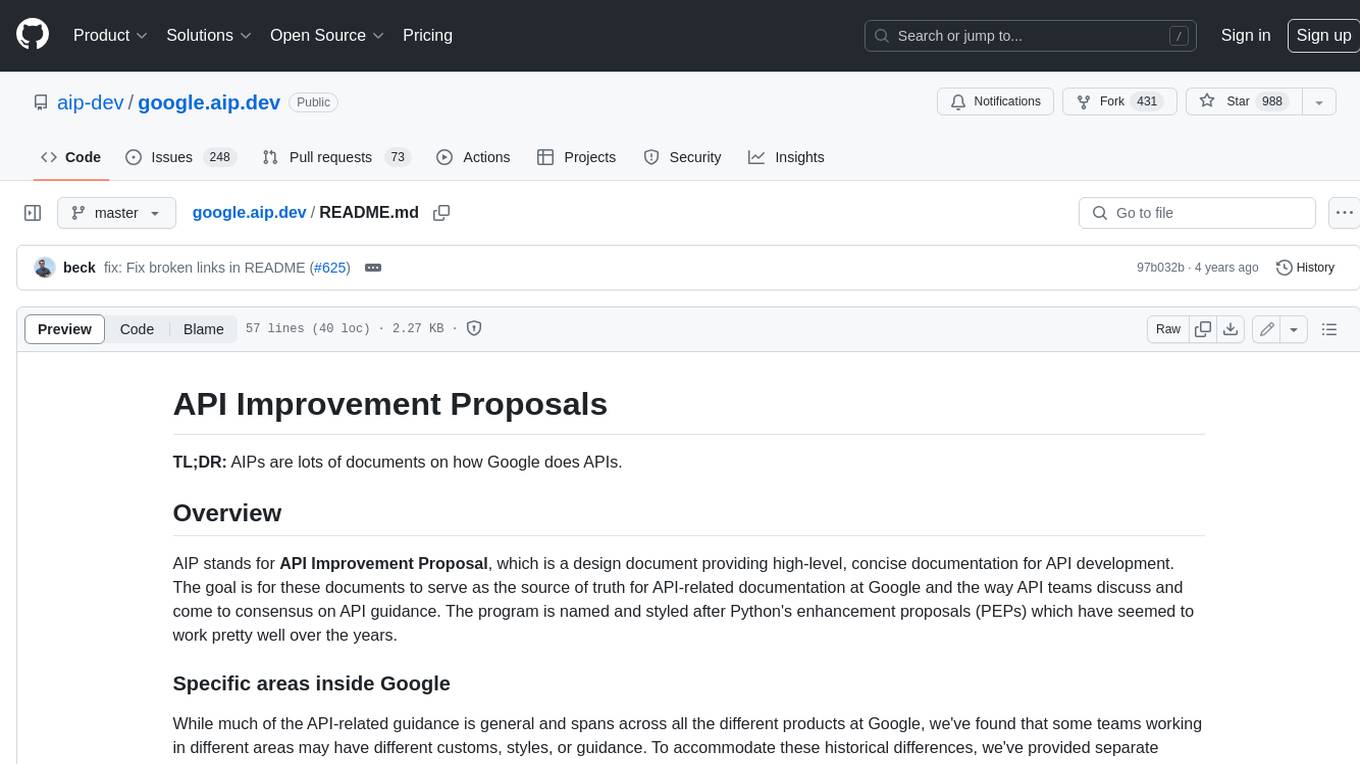Star the repository

click(x=1243, y=102)
